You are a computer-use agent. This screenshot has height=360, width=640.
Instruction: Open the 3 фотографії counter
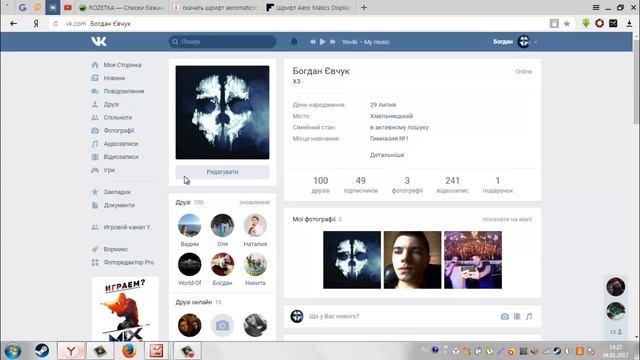coord(407,185)
